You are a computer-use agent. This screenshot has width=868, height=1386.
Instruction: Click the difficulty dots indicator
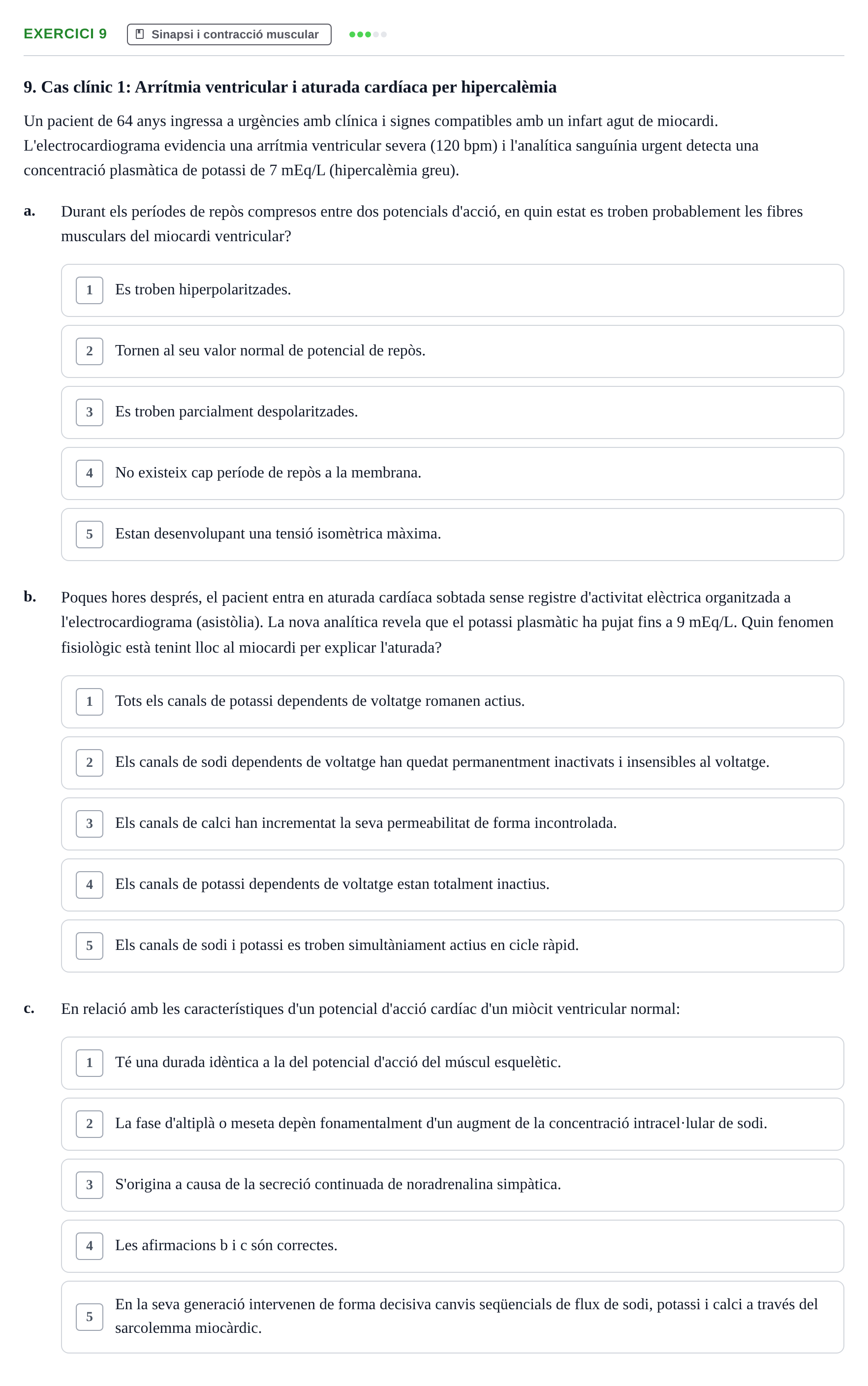coord(368,34)
